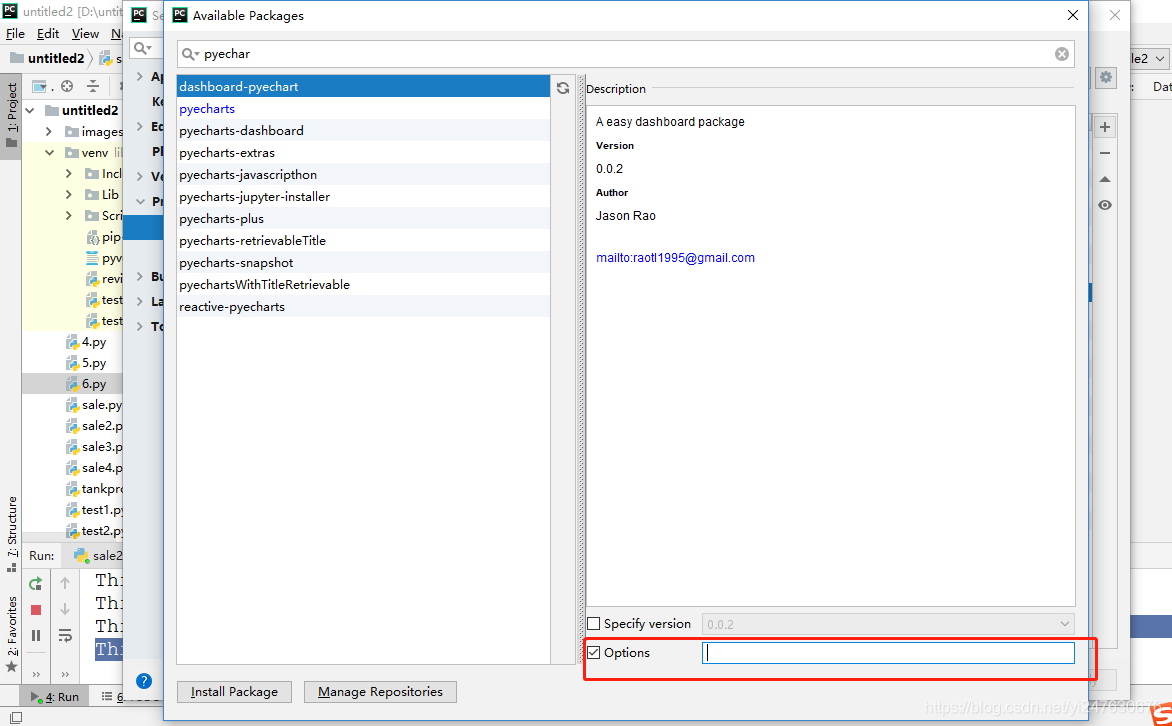The image size is (1172, 726).
Task: Click the show early releases eye icon
Action: coord(1105,205)
